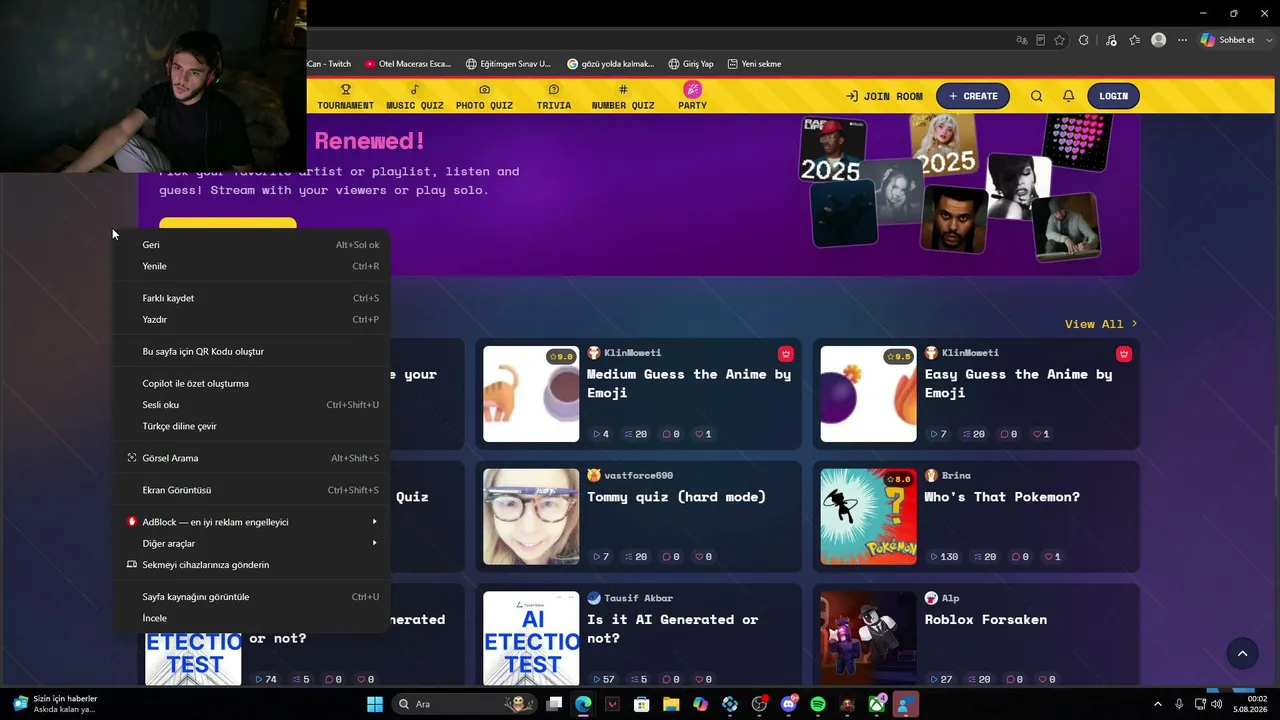1280x720 pixels.
Task: Click the Copilot icon beside Sohbet et
Action: (x=1208, y=40)
